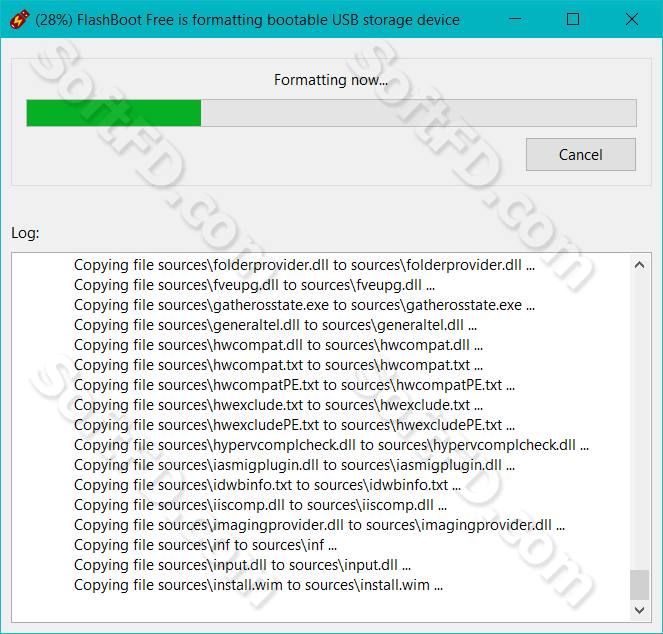The width and height of the screenshot is (663, 634).
Task: Select log line for hypervcomplcheck.dll
Action: pyautogui.click(x=332, y=445)
